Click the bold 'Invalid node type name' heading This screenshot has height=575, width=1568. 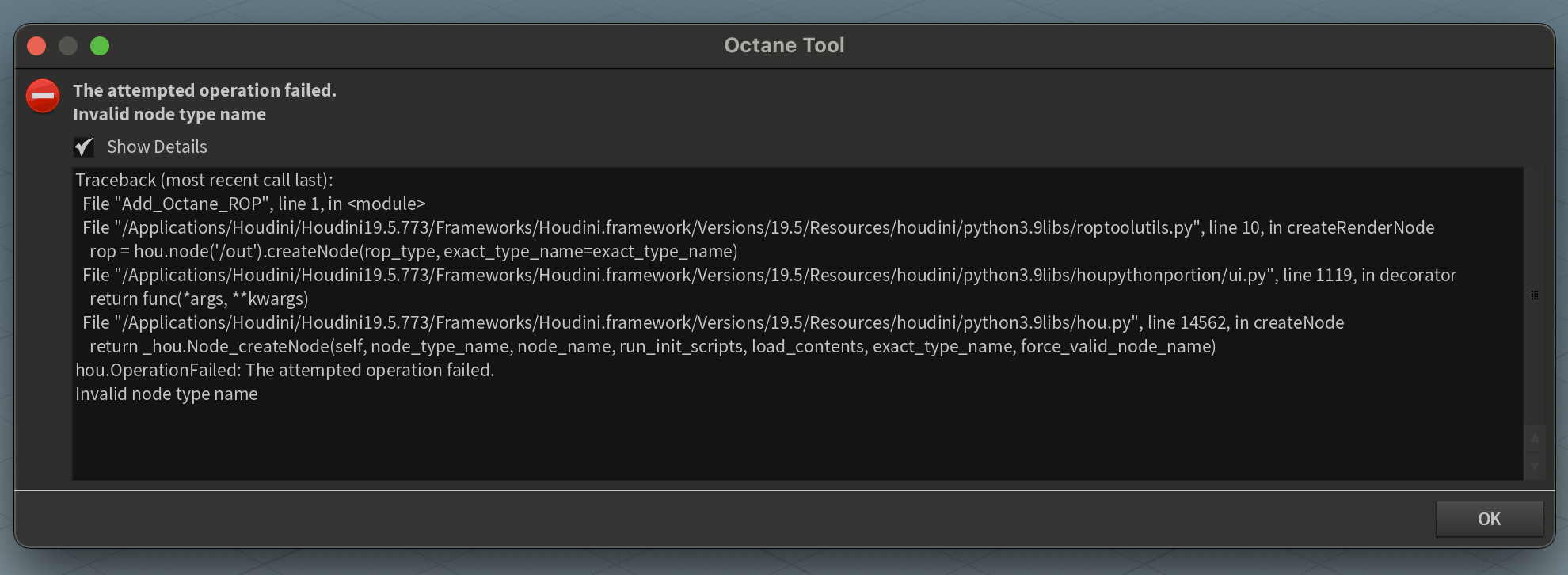pyautogui.click(x=169, y=114)
